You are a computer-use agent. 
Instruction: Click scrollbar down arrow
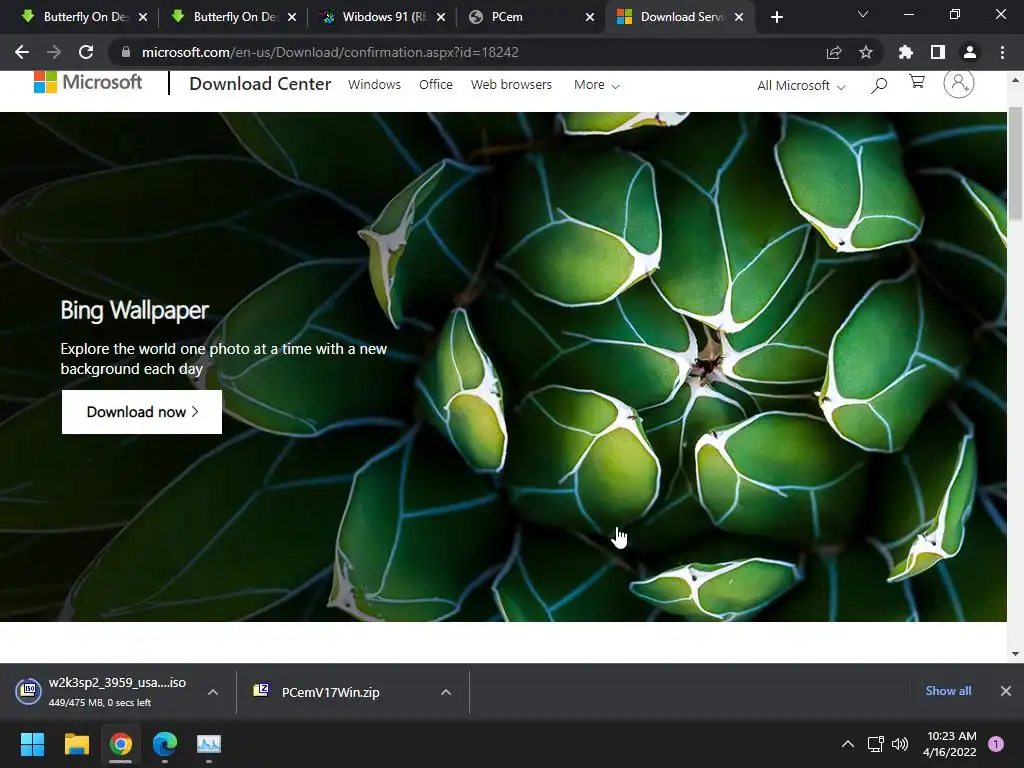(1015, 654)
